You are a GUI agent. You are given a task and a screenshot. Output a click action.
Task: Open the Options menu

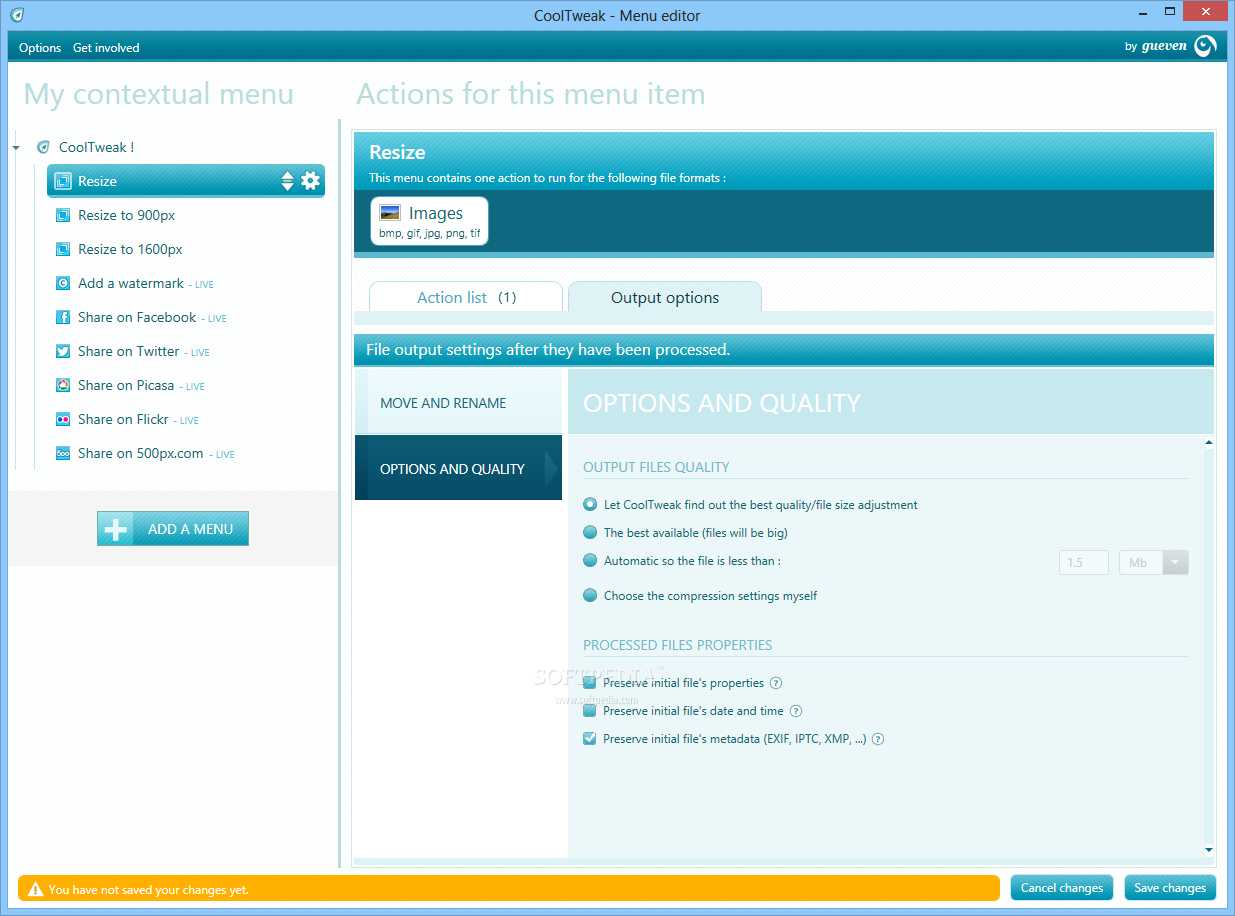(40, 47)
